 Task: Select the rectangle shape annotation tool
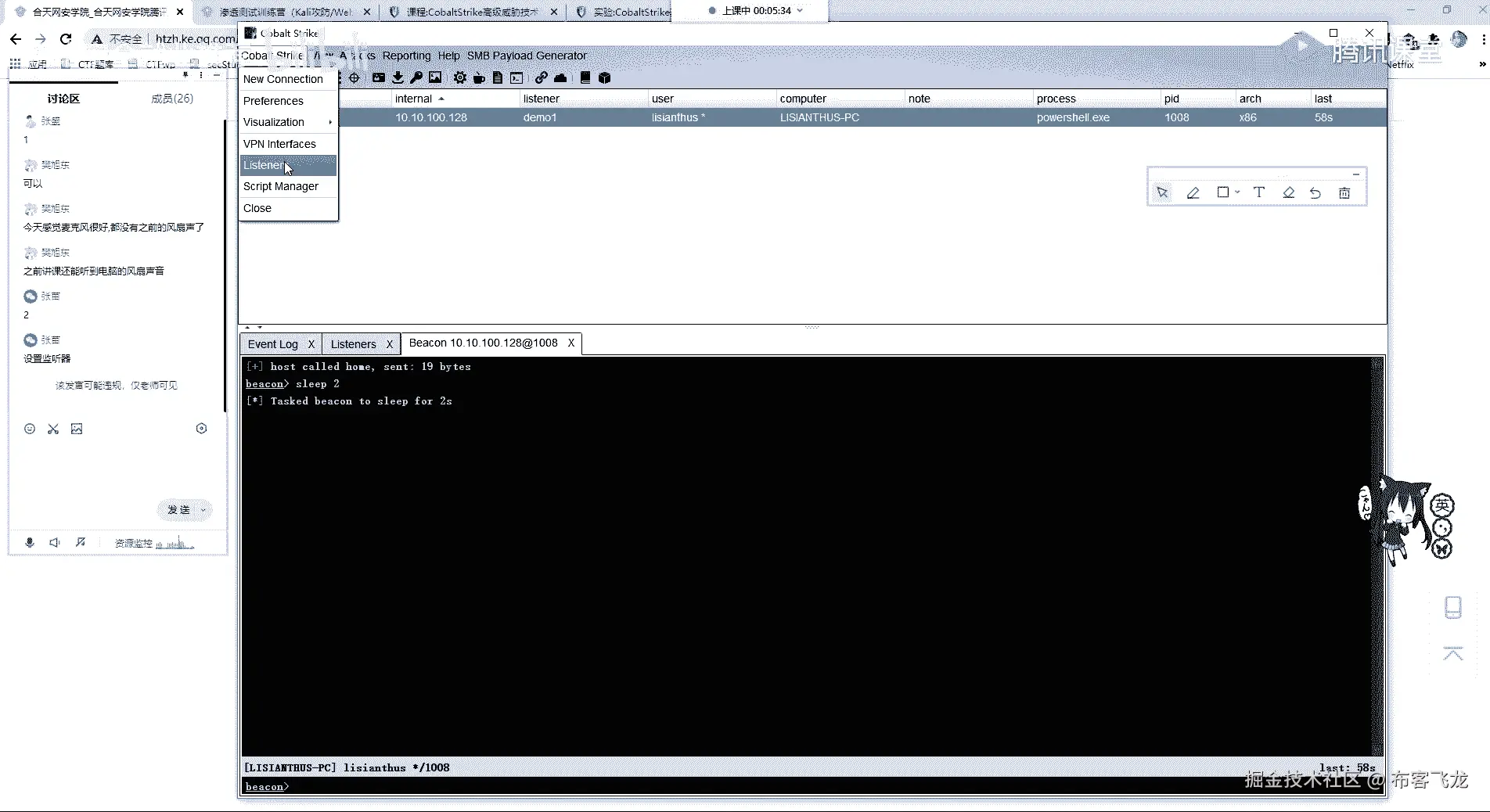[1222, 192]
